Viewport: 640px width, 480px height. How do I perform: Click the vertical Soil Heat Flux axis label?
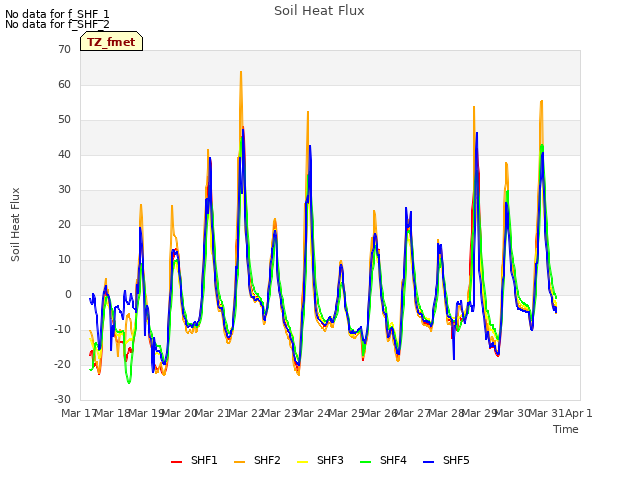[x=15, y=224]
